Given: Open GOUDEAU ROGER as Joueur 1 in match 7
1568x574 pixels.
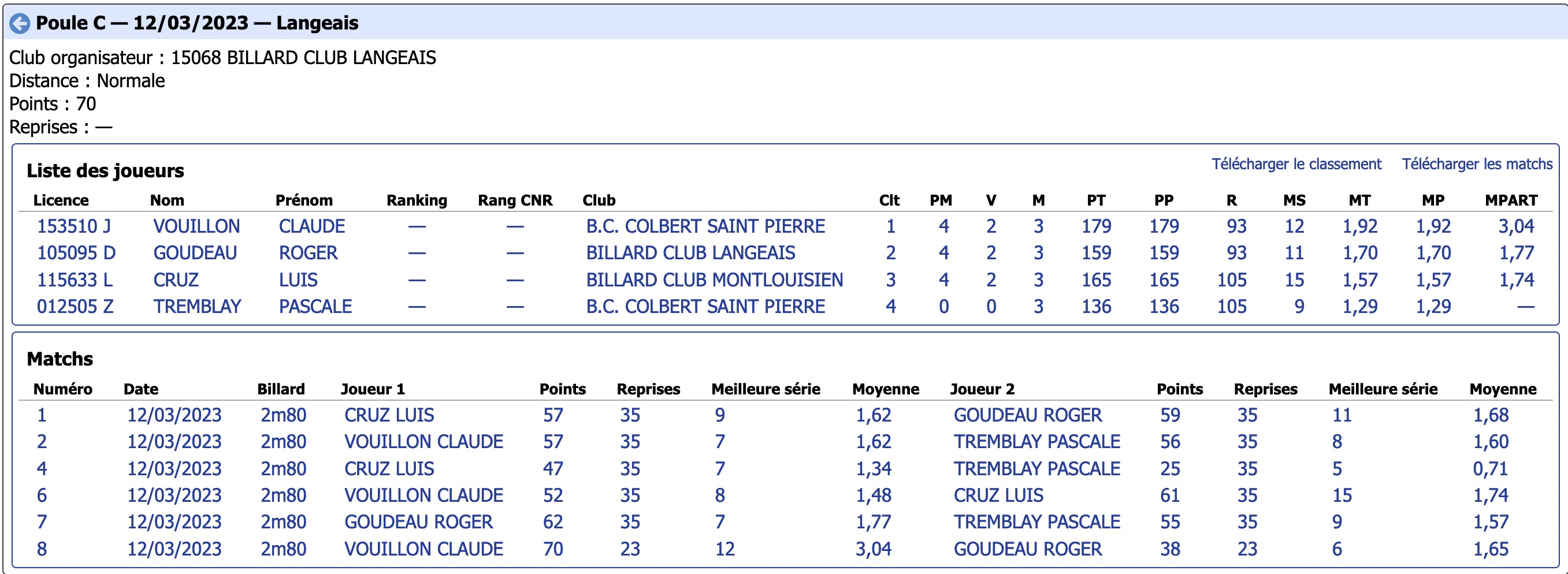Looking at the screenshot, I should 418,522.
